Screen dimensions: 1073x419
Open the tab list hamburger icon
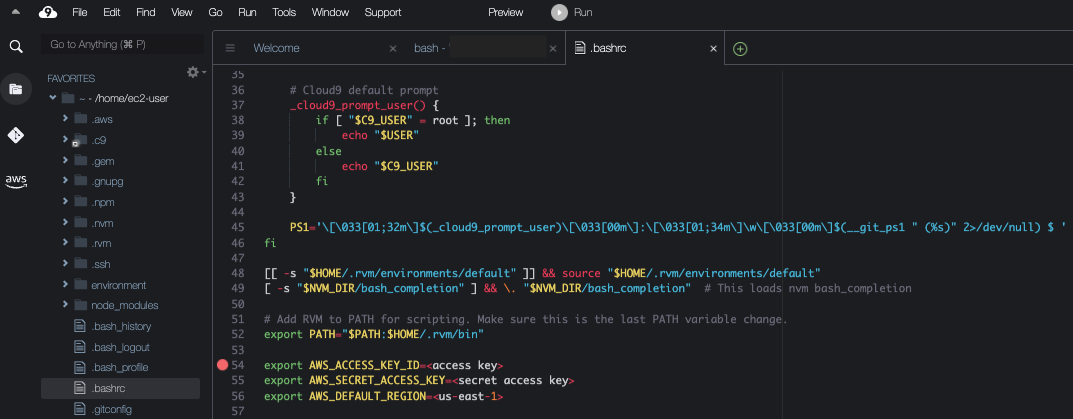click(230, 49)
